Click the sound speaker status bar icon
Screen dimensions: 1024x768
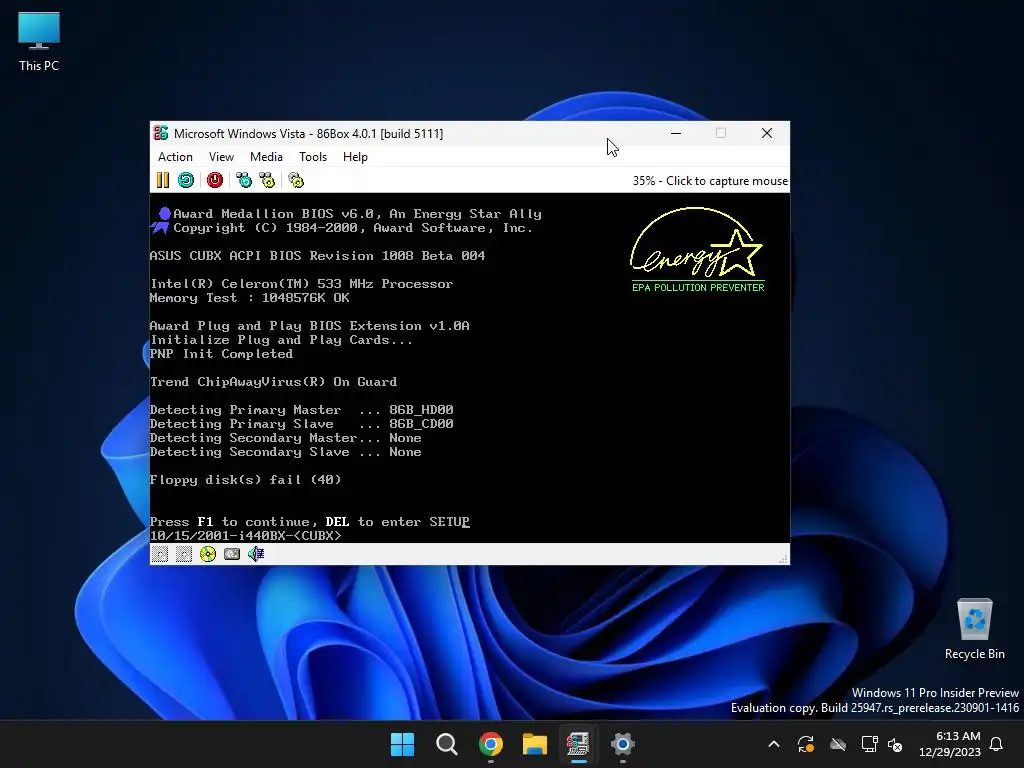(x=256, y=554)
